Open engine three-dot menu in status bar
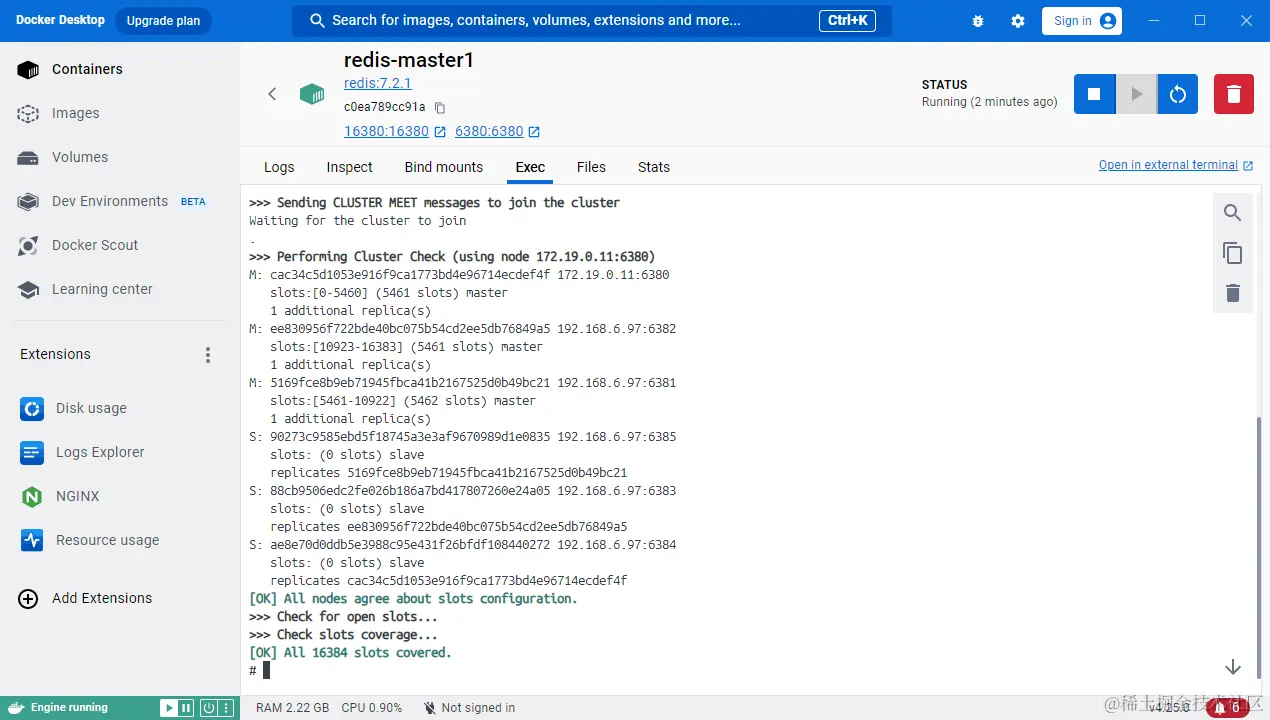Image resolution: width=1270 pixels, height=720 pixels. (x=226, y=708)
